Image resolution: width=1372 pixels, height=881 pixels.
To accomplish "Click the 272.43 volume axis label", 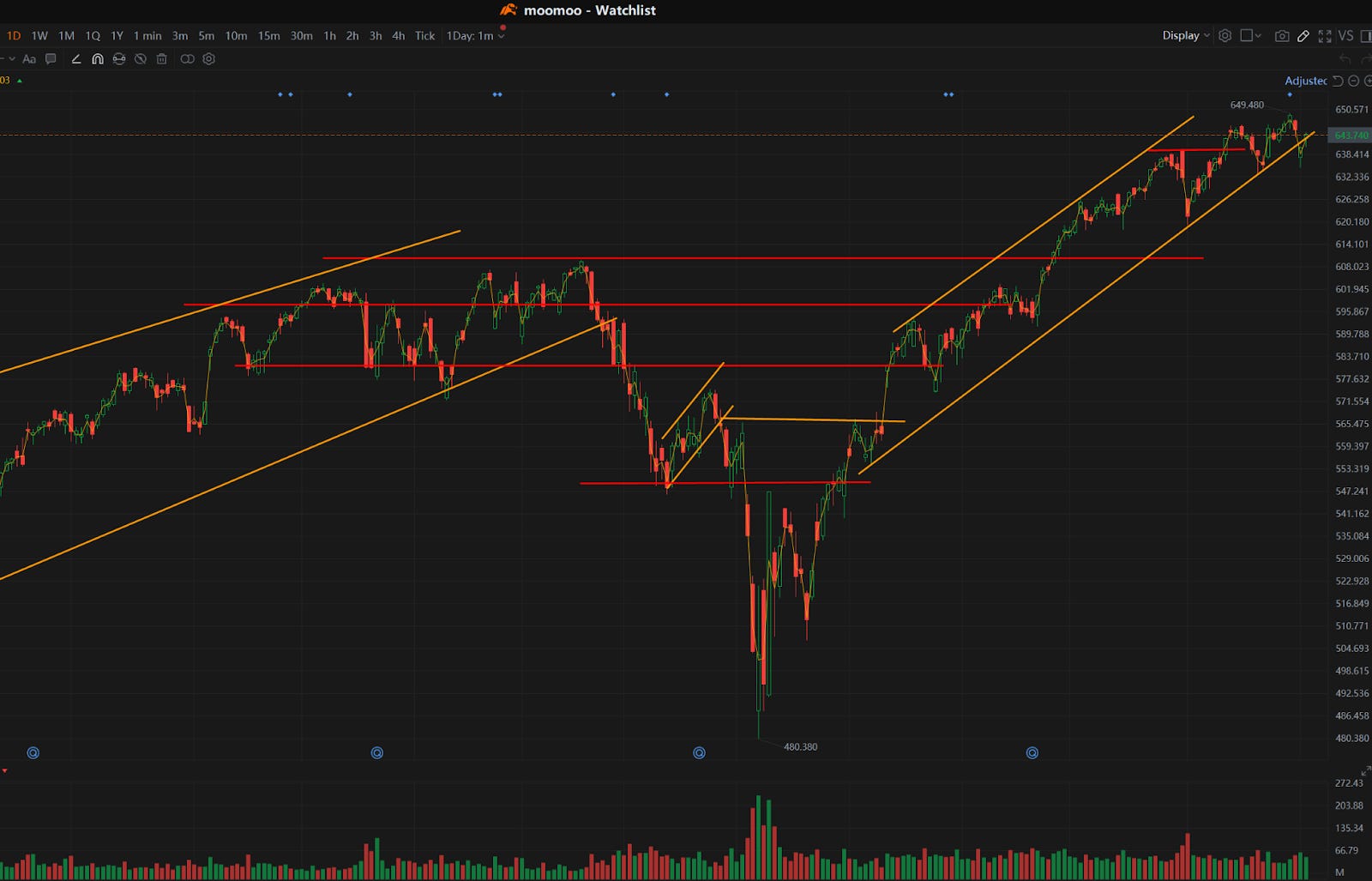I will [x=1349, y=782].
